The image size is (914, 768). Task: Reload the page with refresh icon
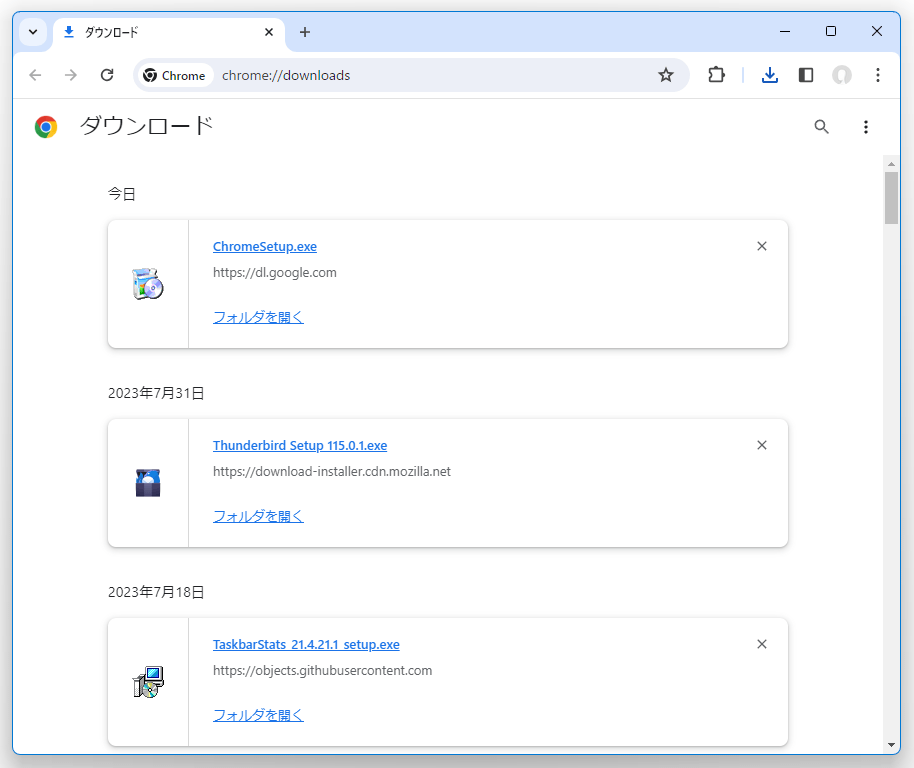(x=107, y=75)
